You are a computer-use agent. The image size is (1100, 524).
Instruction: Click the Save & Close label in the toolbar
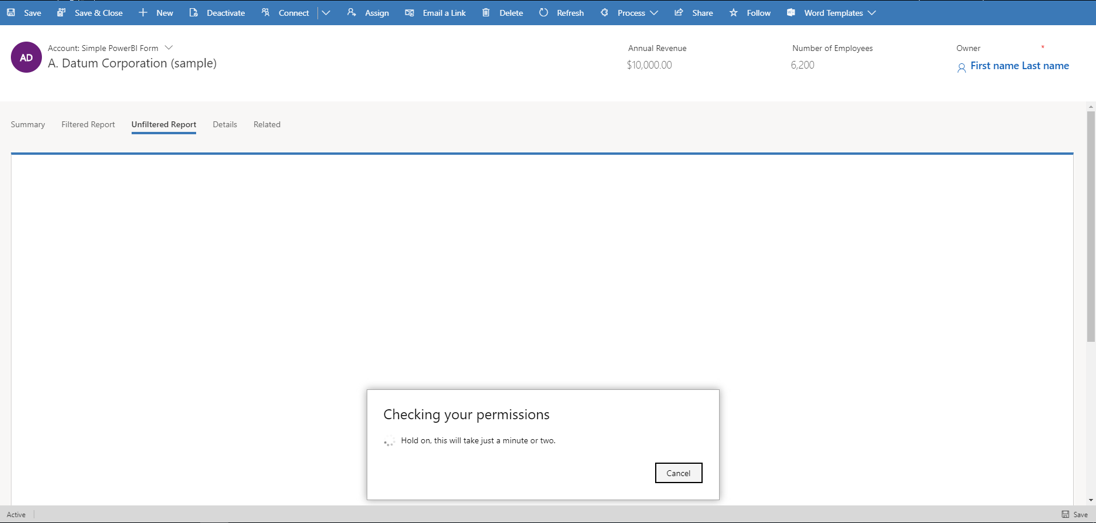tap(99, 13)
